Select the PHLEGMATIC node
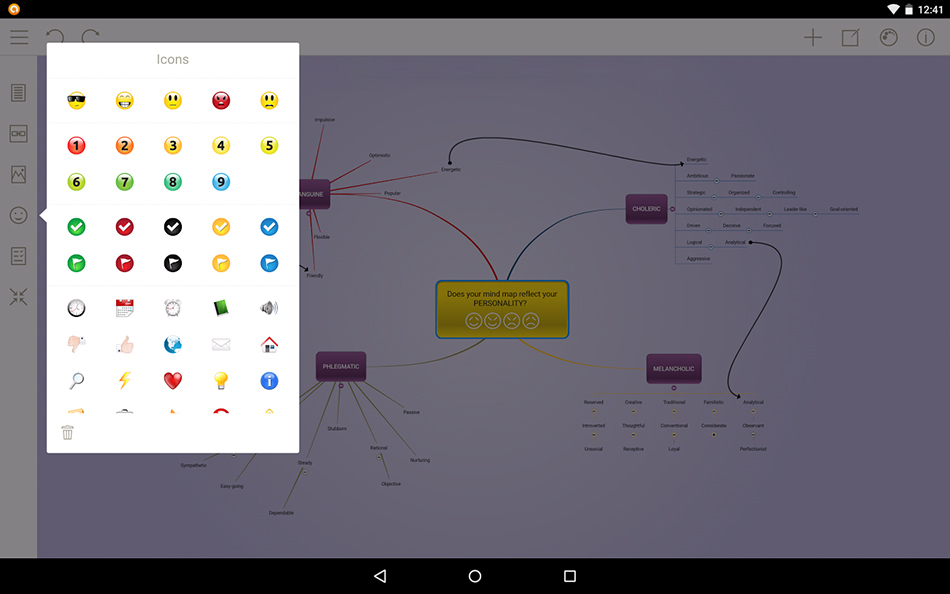 point(340,366)
